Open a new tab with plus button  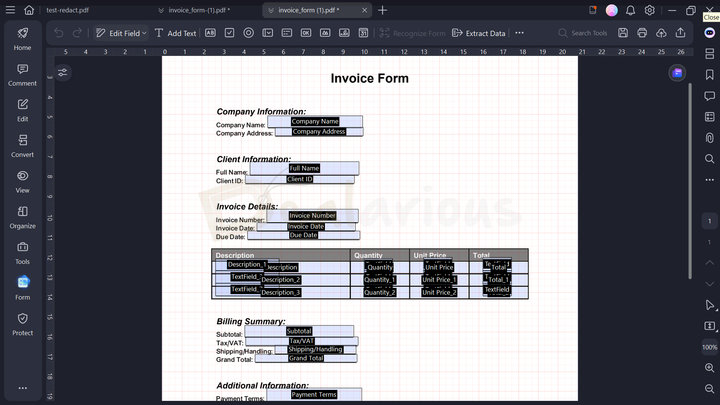point(382,10)
